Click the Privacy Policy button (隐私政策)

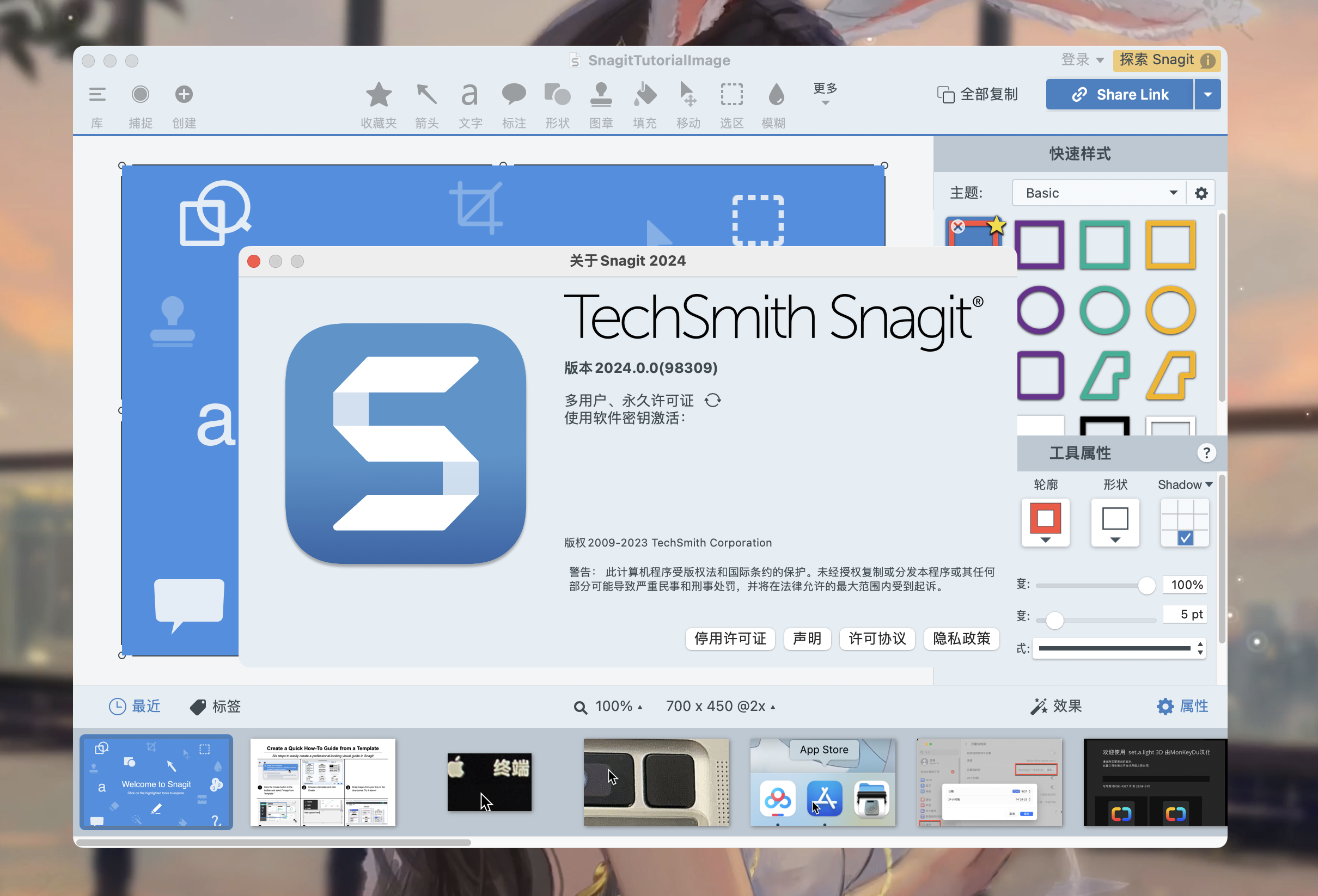click(x=961, y=639)
